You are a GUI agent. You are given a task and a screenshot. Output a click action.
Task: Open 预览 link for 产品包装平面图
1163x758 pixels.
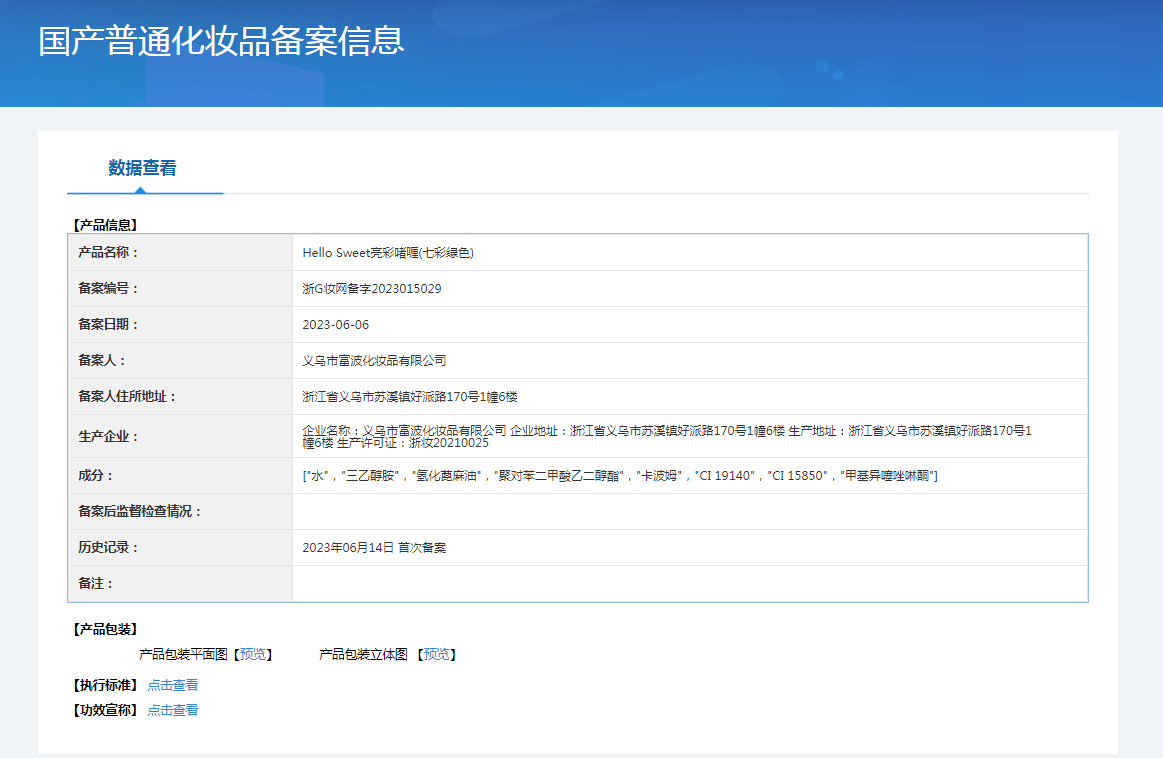click(x=253, y=654)
